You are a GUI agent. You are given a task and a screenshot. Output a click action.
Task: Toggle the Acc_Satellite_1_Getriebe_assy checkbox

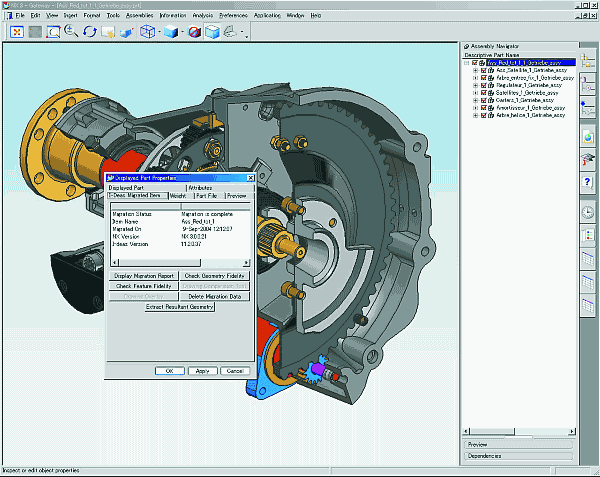tap(482, 70)
